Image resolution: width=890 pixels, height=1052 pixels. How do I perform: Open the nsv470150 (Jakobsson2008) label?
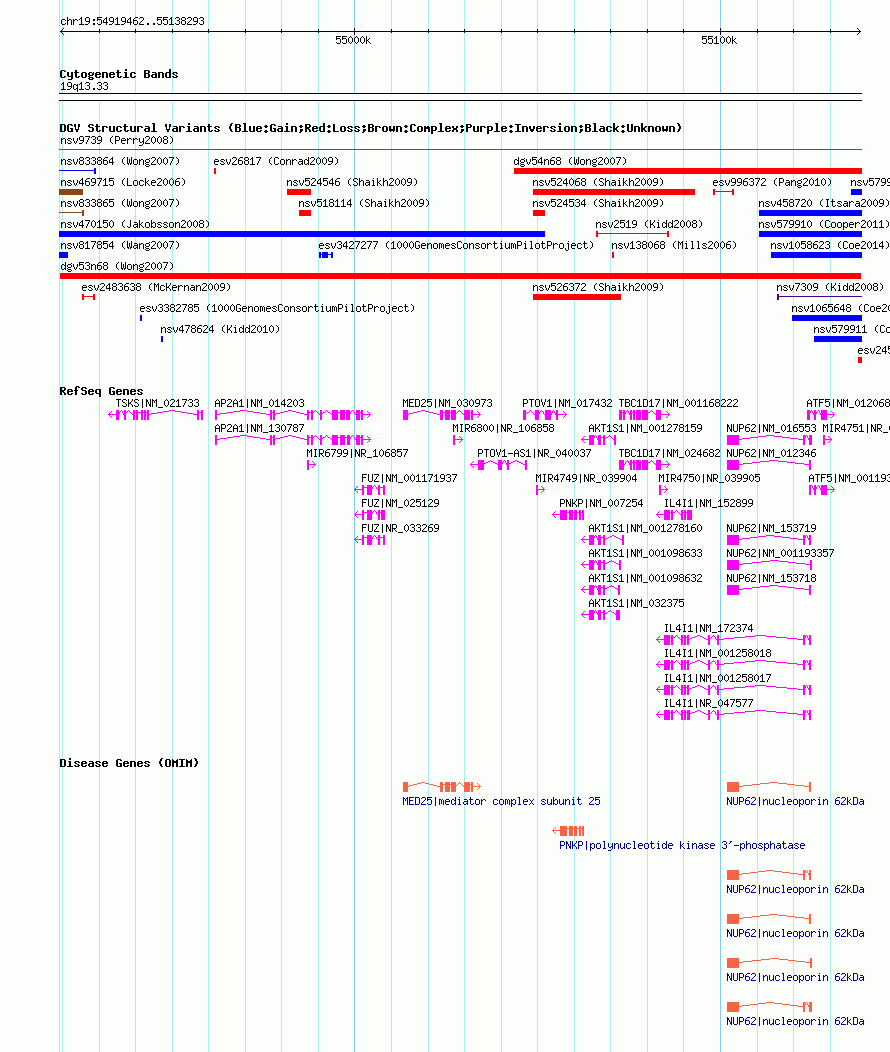click(x=135, y=224)
